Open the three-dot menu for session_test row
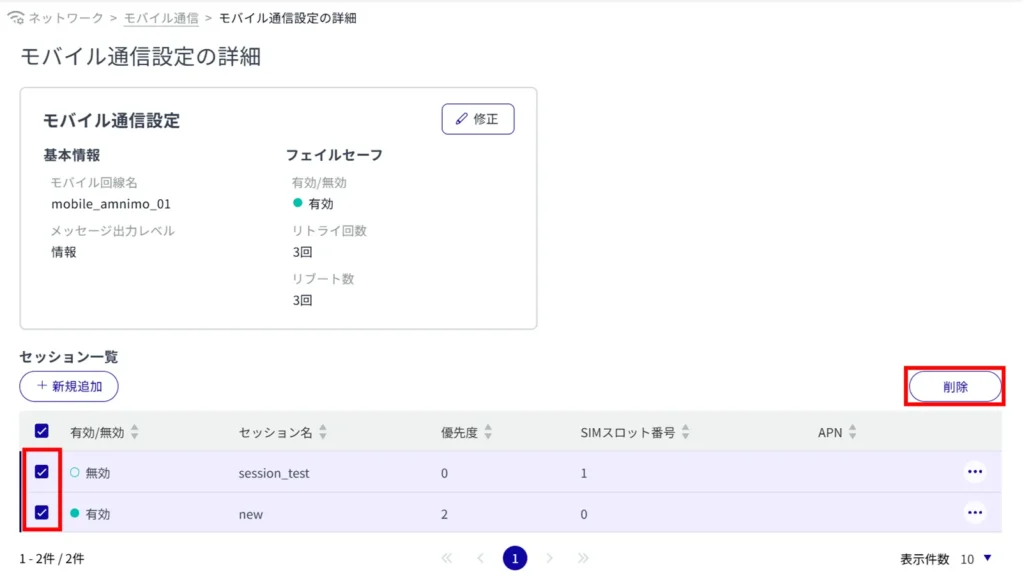 click(x=974, y=472)
